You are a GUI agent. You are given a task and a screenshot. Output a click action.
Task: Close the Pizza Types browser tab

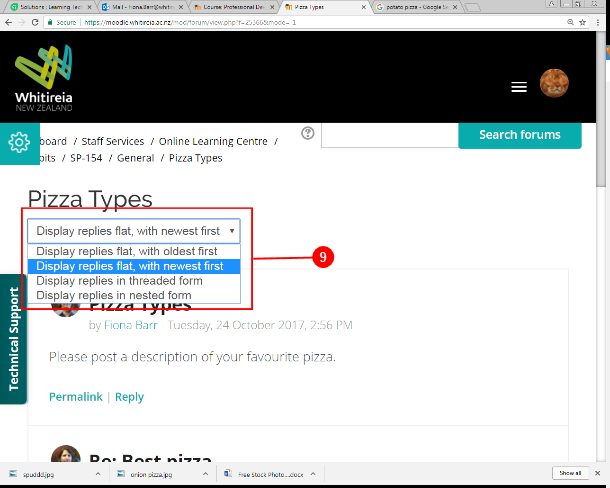[364, 7]
